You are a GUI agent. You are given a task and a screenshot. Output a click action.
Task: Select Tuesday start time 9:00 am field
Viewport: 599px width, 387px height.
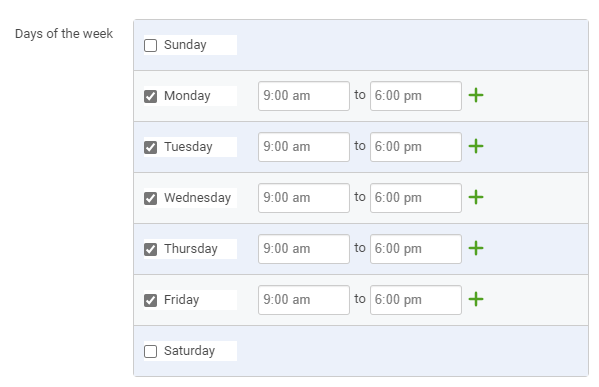tap(304, 147)
